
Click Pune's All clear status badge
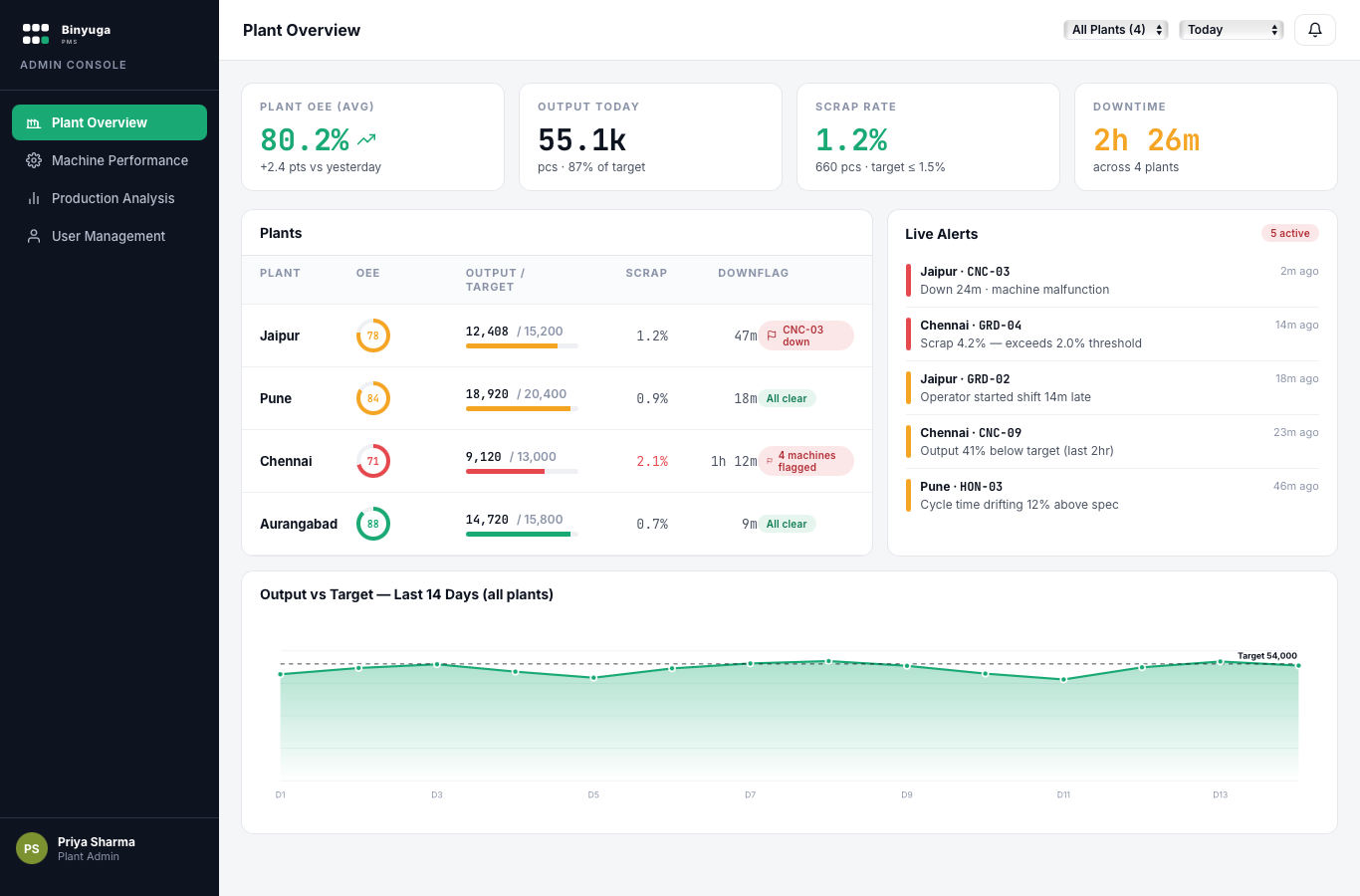pyautogui.click(x=788, y=398)
